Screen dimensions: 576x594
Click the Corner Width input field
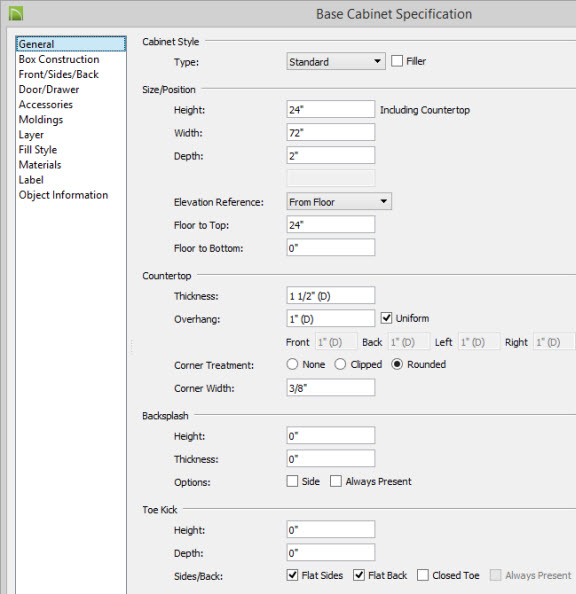(331, 388)
